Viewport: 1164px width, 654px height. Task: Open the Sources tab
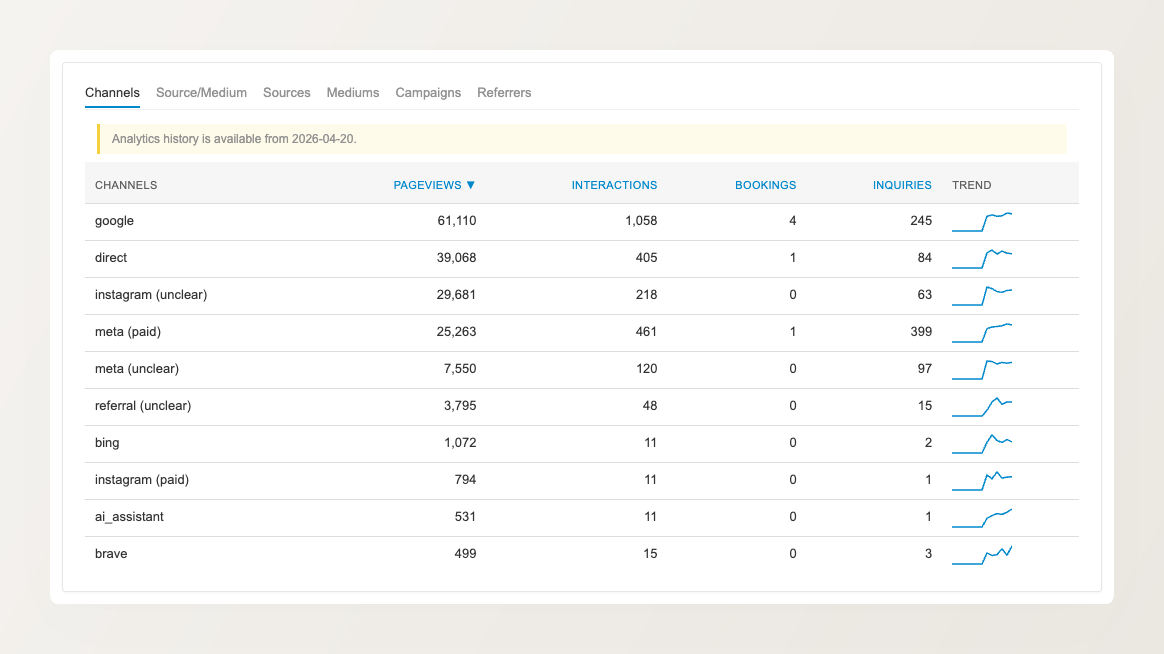tap(287, 93)
